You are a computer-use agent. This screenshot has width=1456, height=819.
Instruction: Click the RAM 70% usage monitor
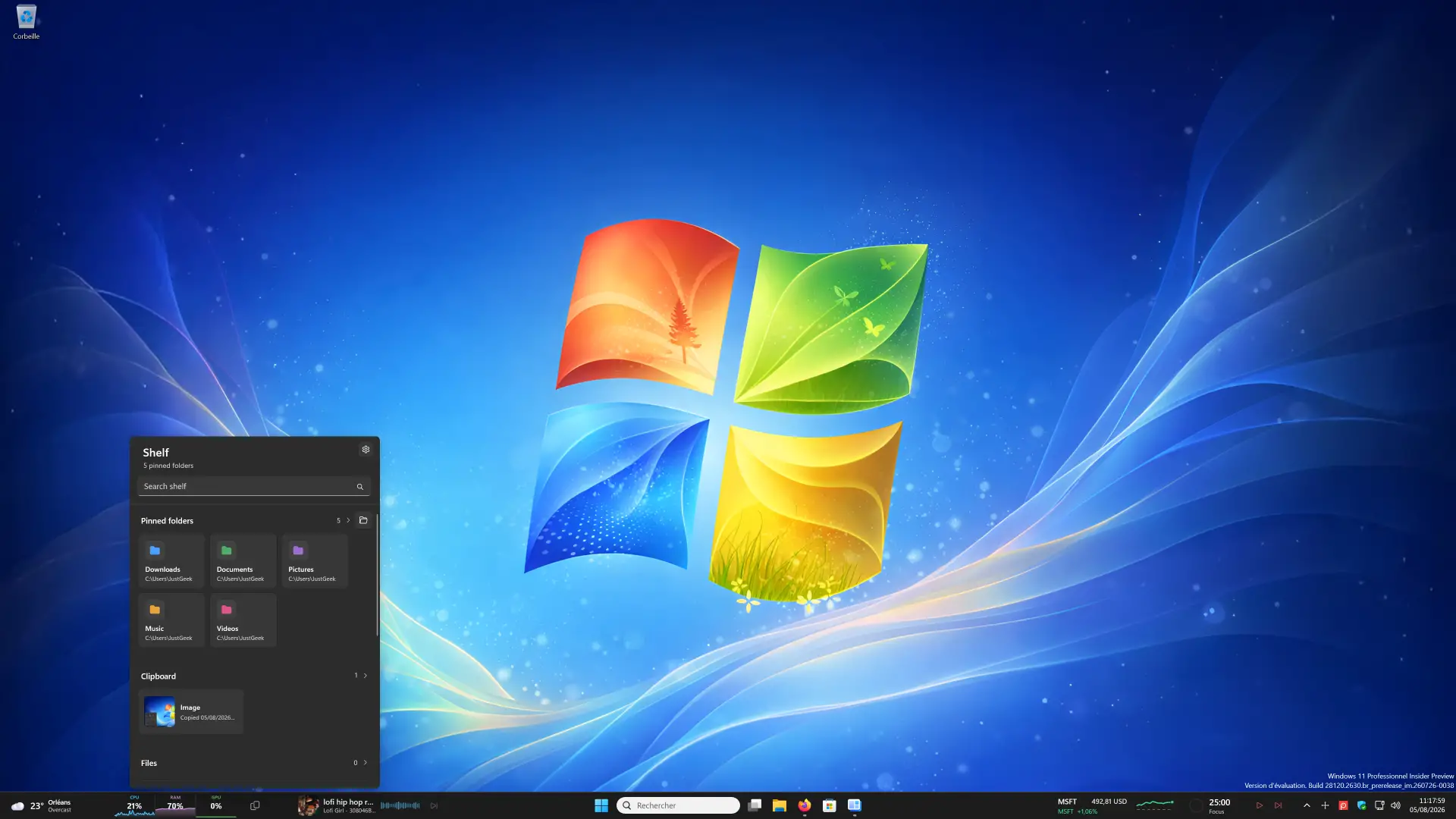pyautogui.click(x=175, y=805)
